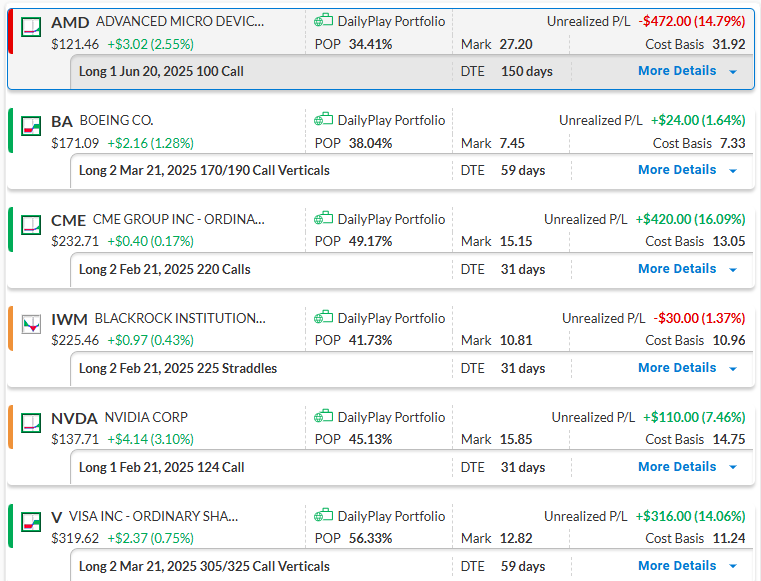Click Long 2 Mar 21, 2025 305/325 Call Verticals

click(x=204, y=566)
